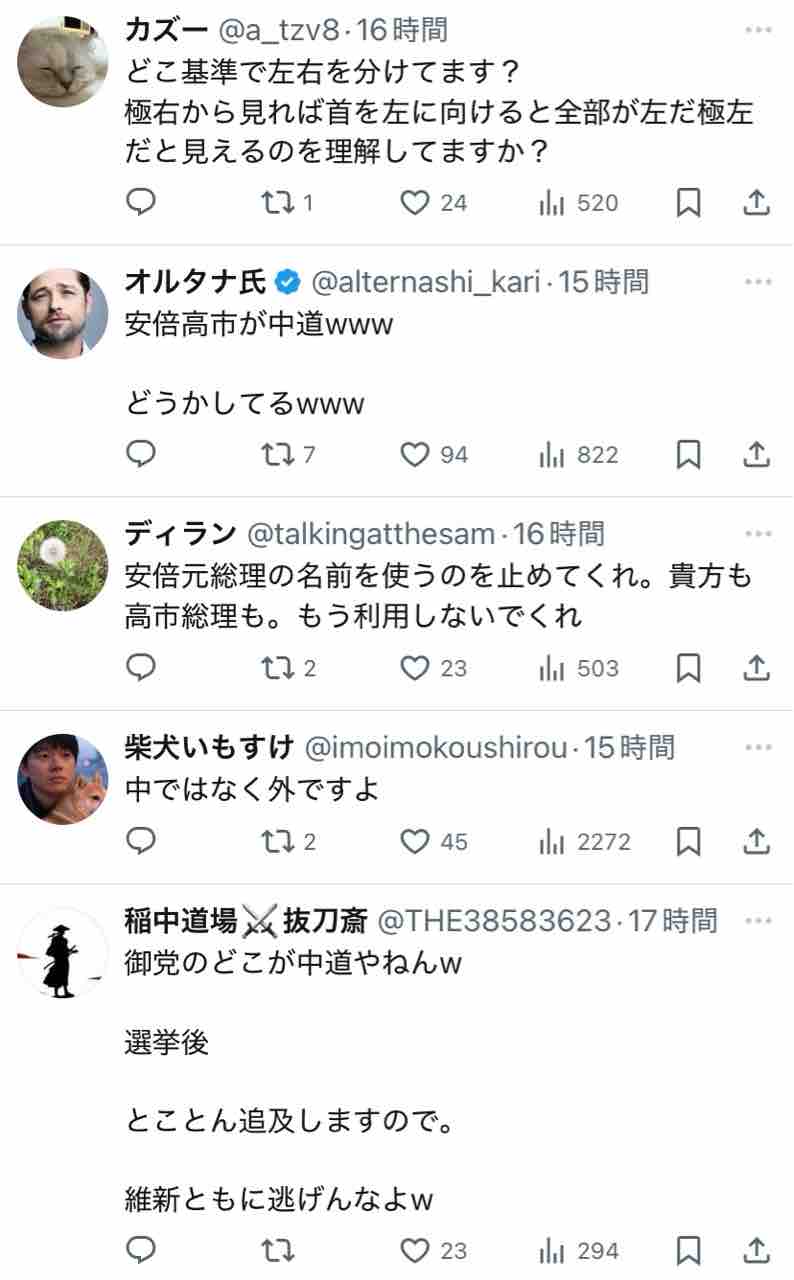Retweet 柴犬いもすけ's post
This screenshot has width=794, height=1280.
(x=287, y=842)
